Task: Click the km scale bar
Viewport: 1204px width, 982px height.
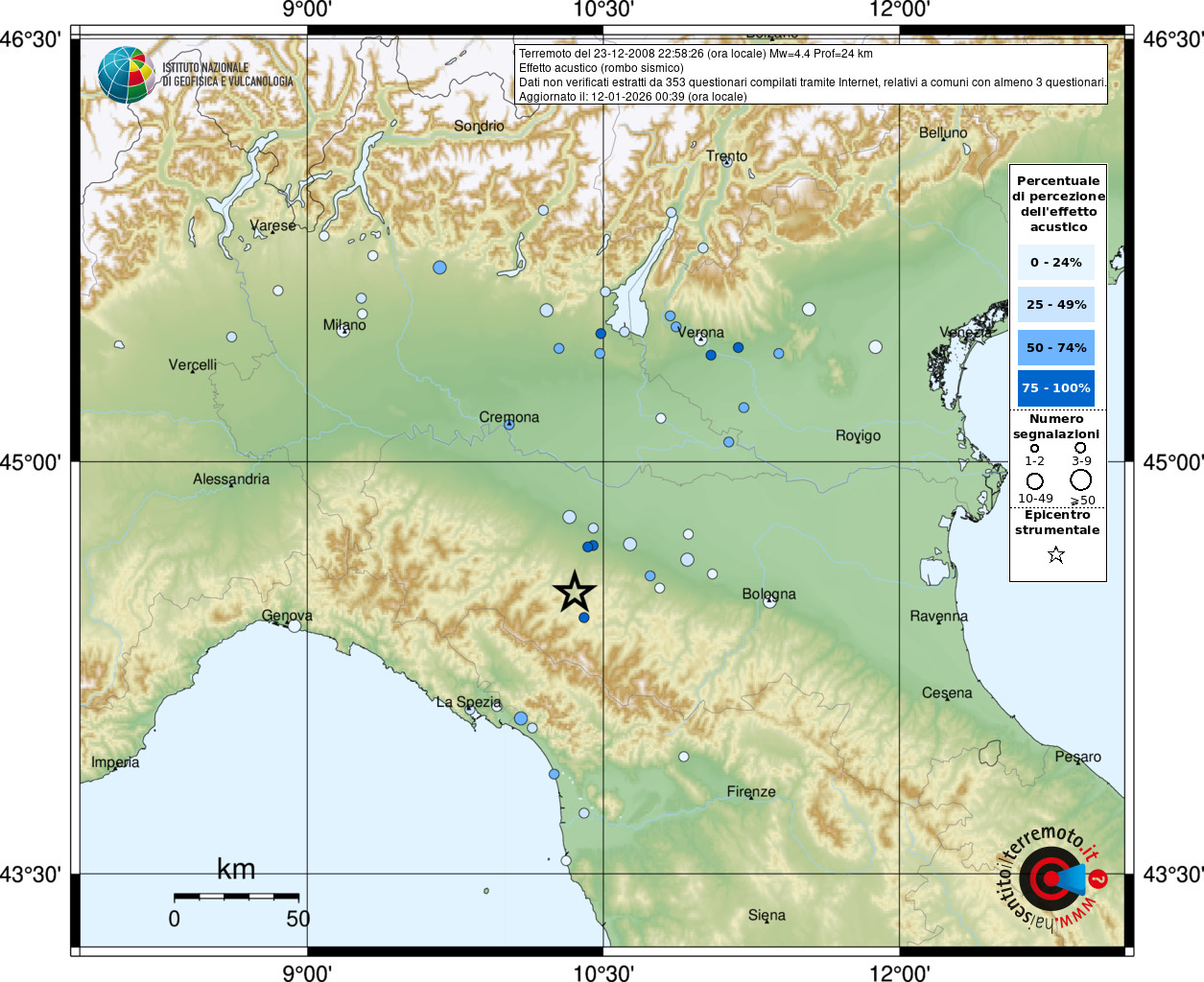Action: [236, 897]
